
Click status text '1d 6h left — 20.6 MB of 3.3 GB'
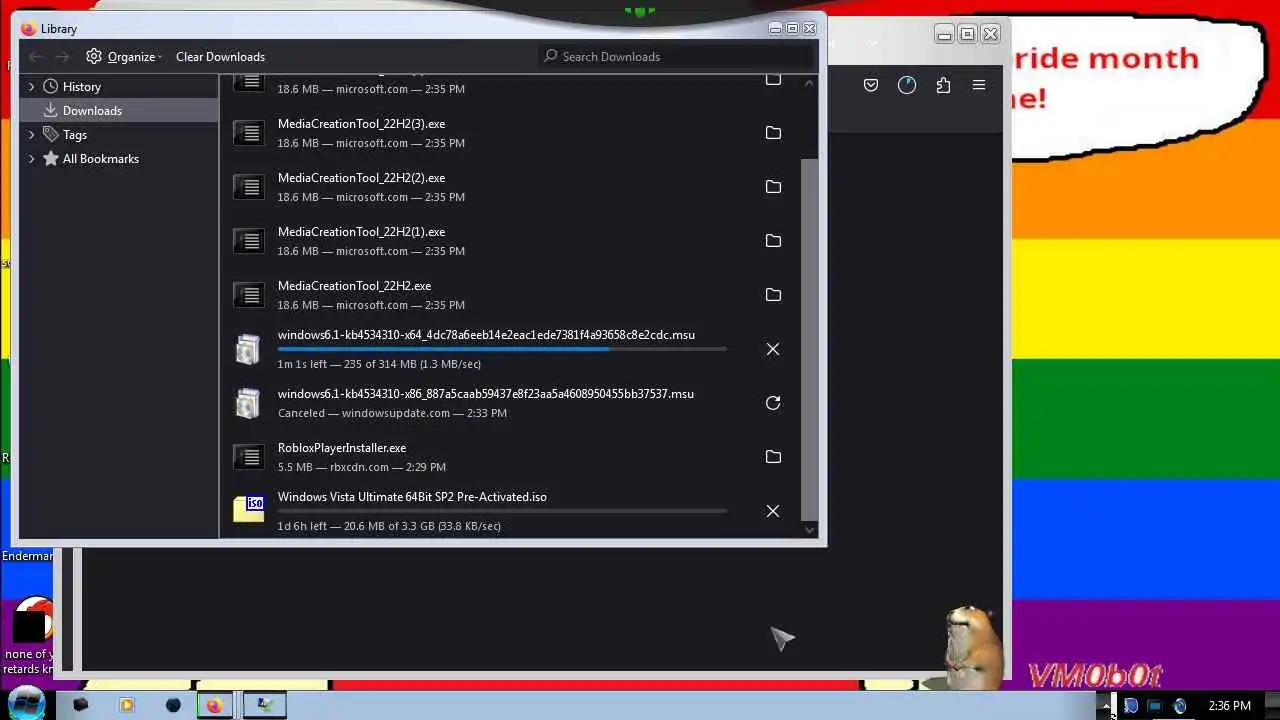click(389, 526)
